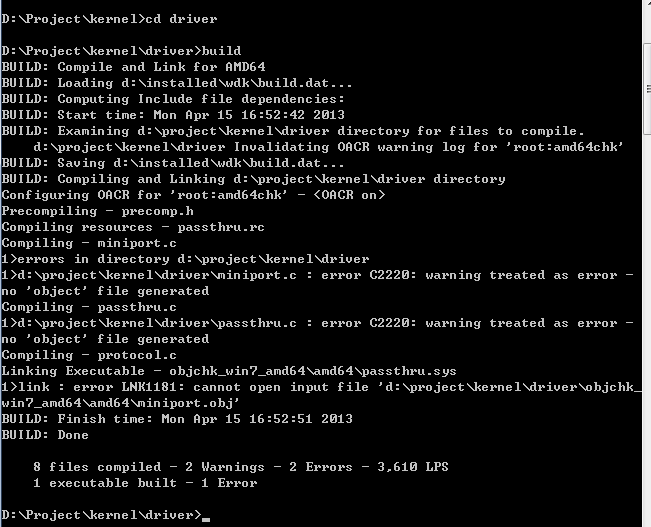Viewport: 651px width, 527px height.
Task: Click the '1 executable built - 1 Error' line
Action: point(145,483)
